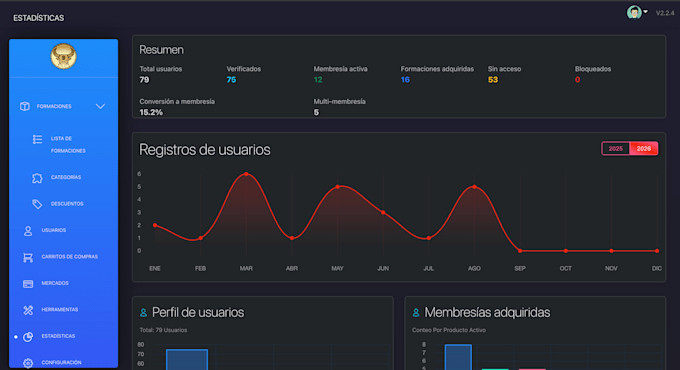Click the Mercados card icon
680x370 pixels.
pos(28,284)
